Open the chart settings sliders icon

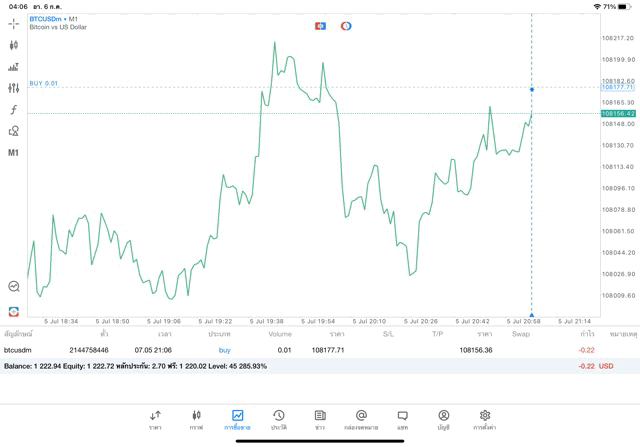coord(14,88)
